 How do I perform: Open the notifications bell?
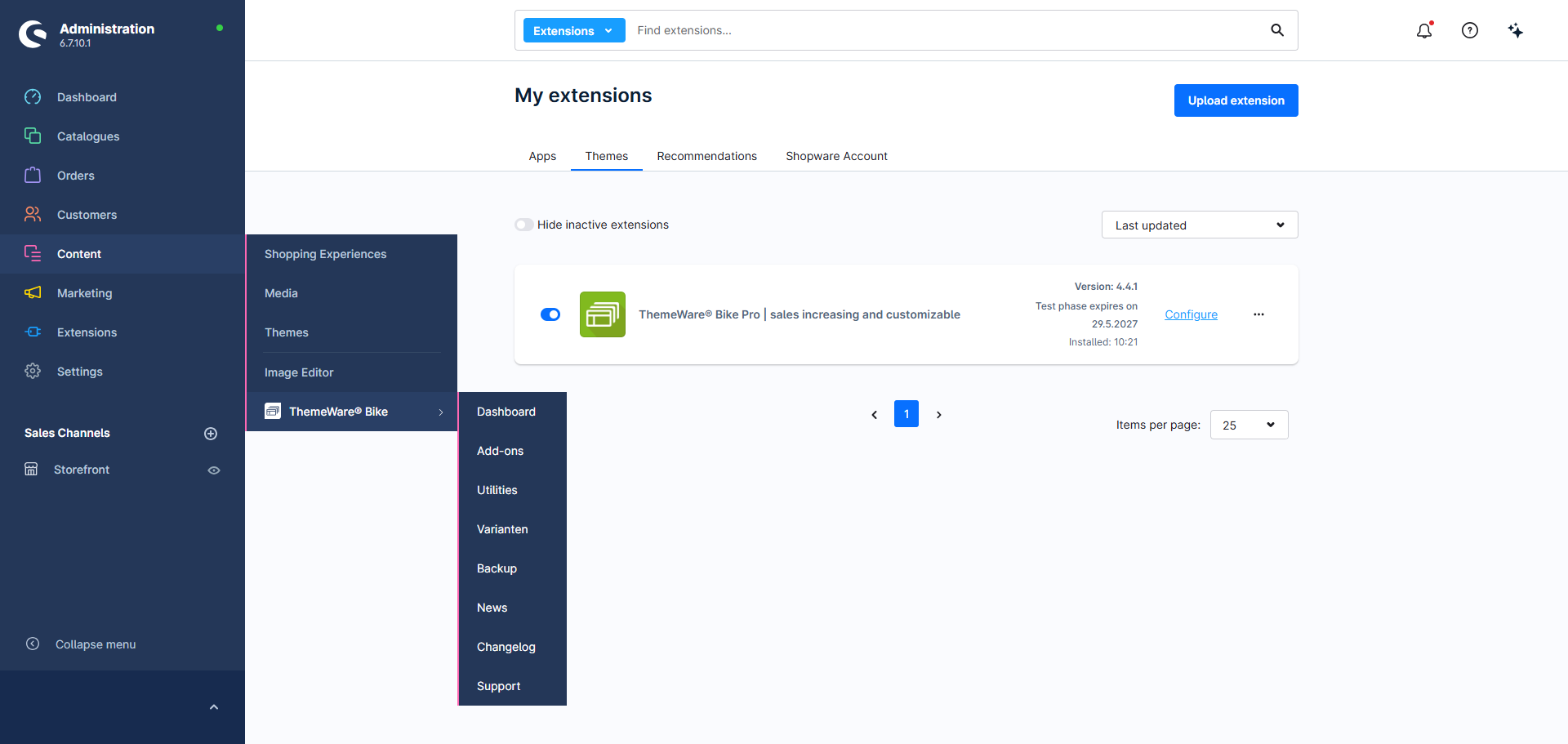1424,30
